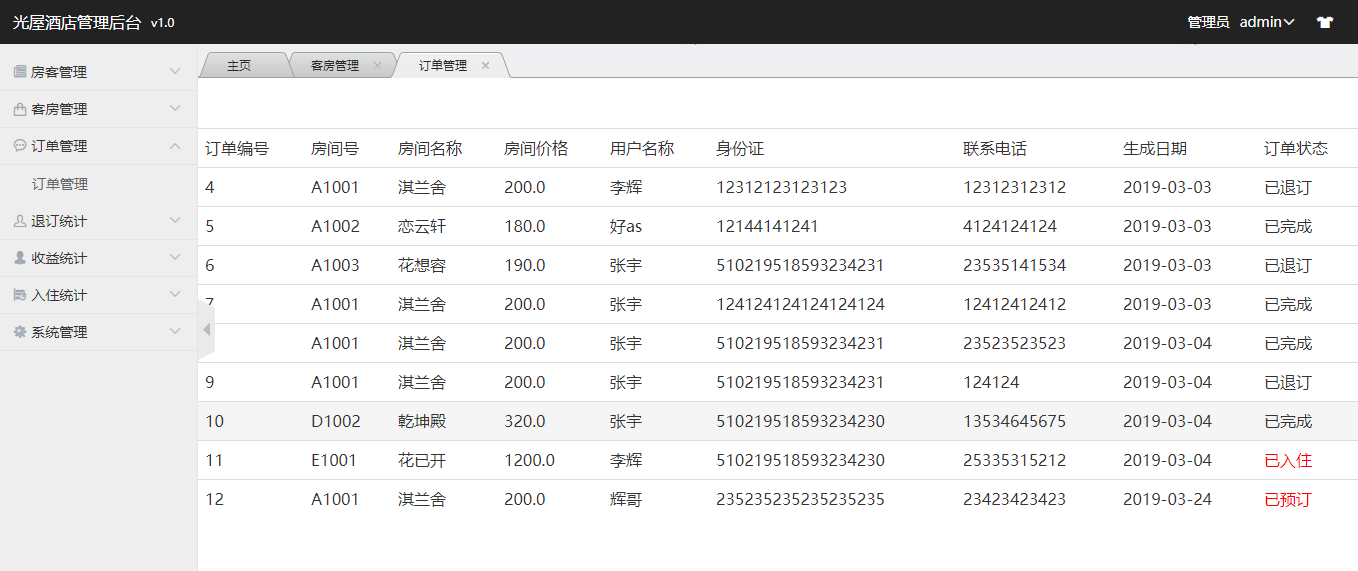Select the 订单管理 tab
Screen dimensions: 1358x571
(443, 65)
